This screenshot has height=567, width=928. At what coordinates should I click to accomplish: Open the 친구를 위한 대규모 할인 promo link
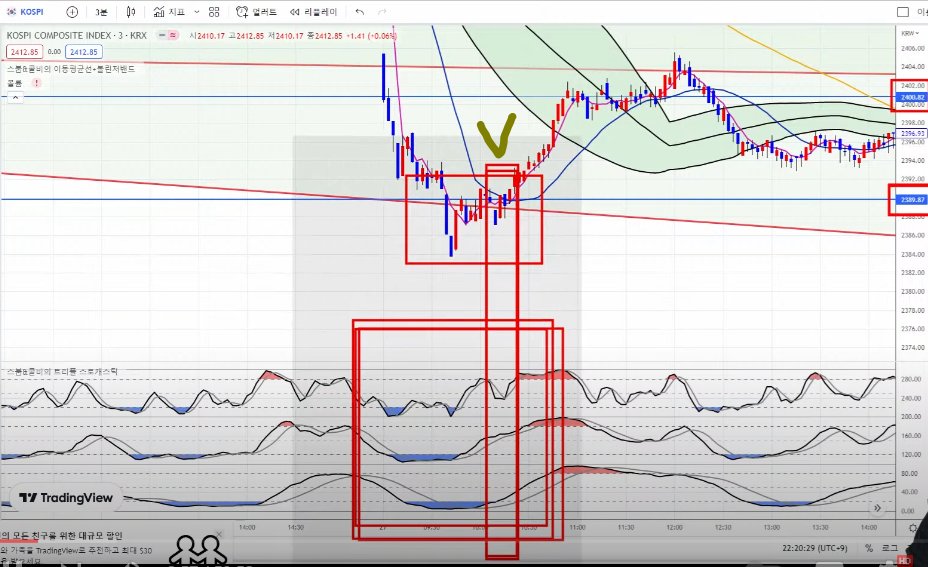point(62,536)
